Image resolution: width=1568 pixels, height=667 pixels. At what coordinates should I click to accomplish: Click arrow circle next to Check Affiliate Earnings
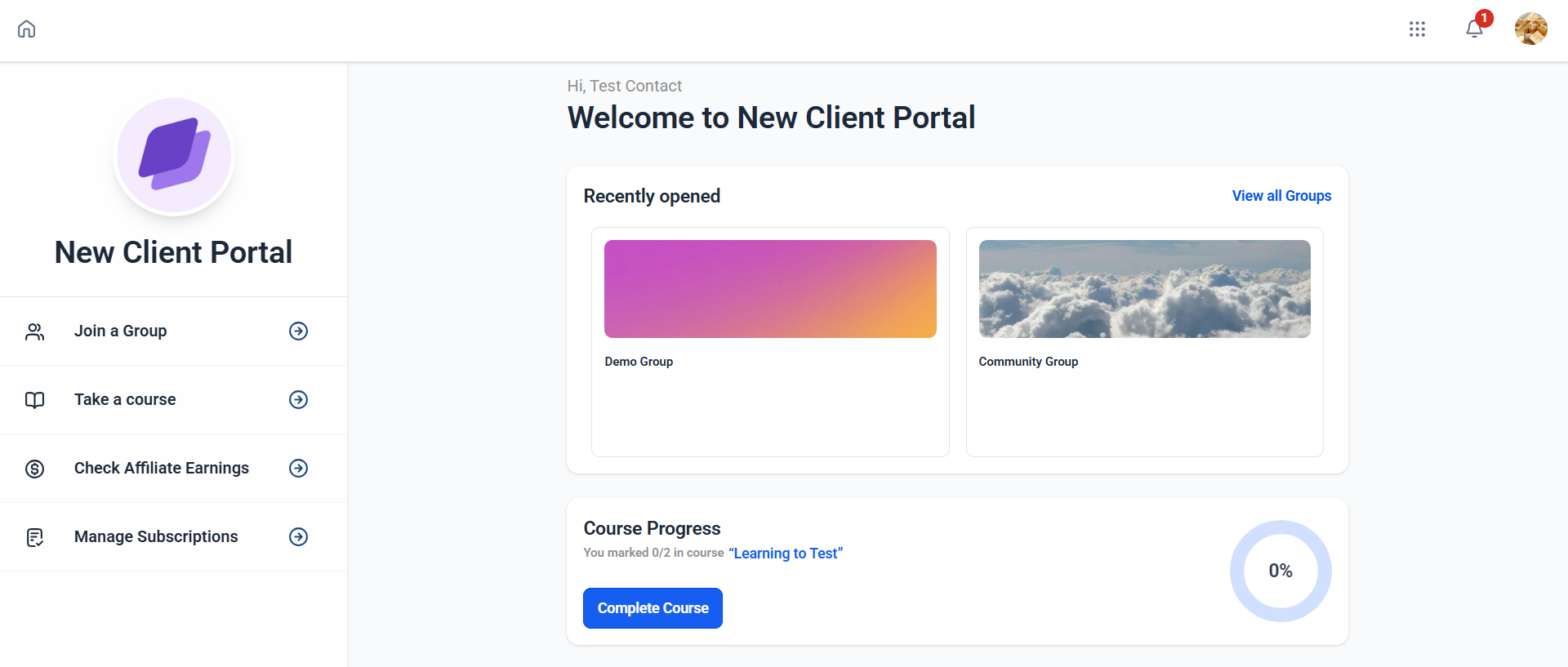click(x=299, y=468)
